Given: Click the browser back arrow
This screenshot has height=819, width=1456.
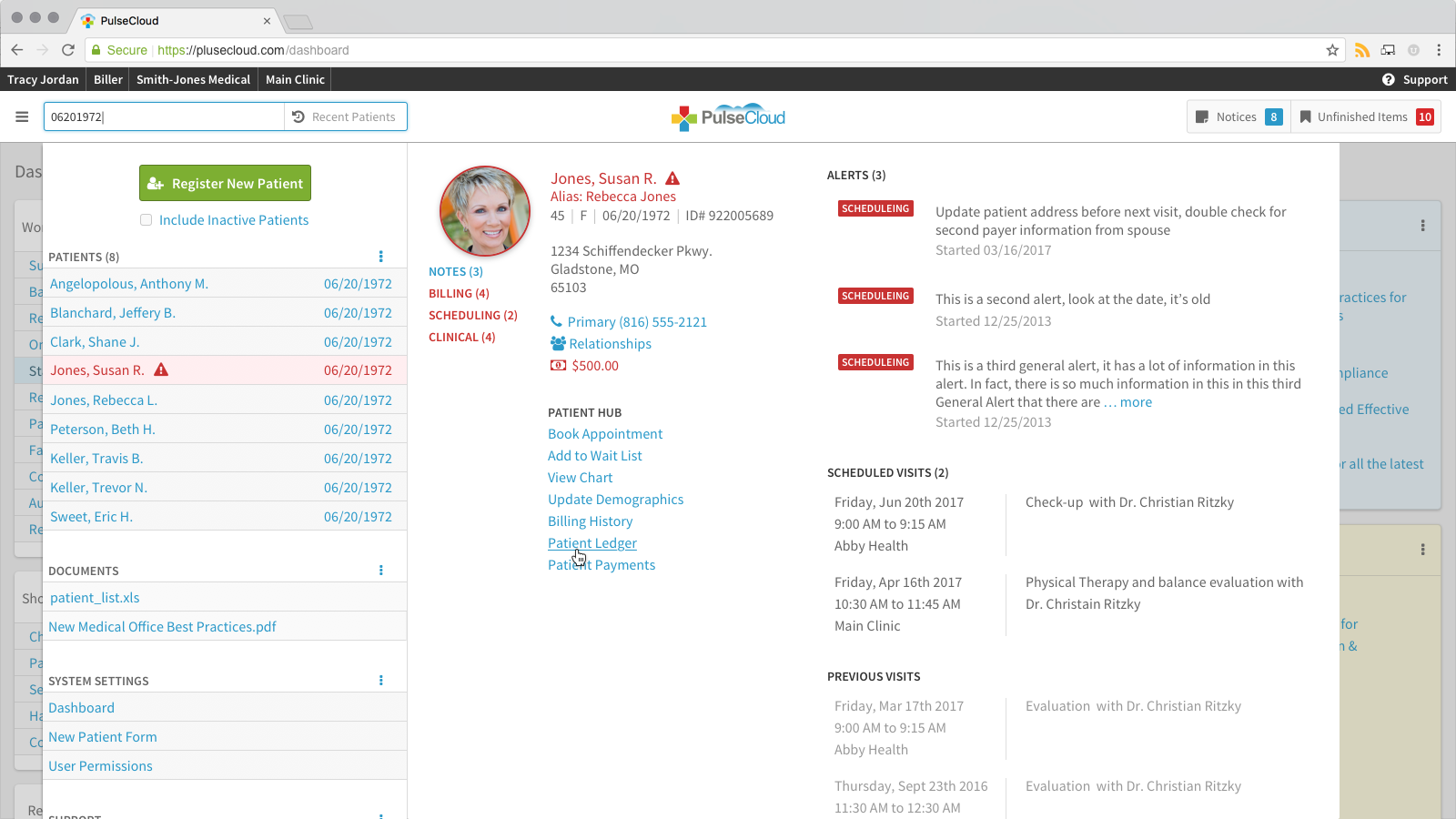Looking at the screenshot, I should (17, 50).
